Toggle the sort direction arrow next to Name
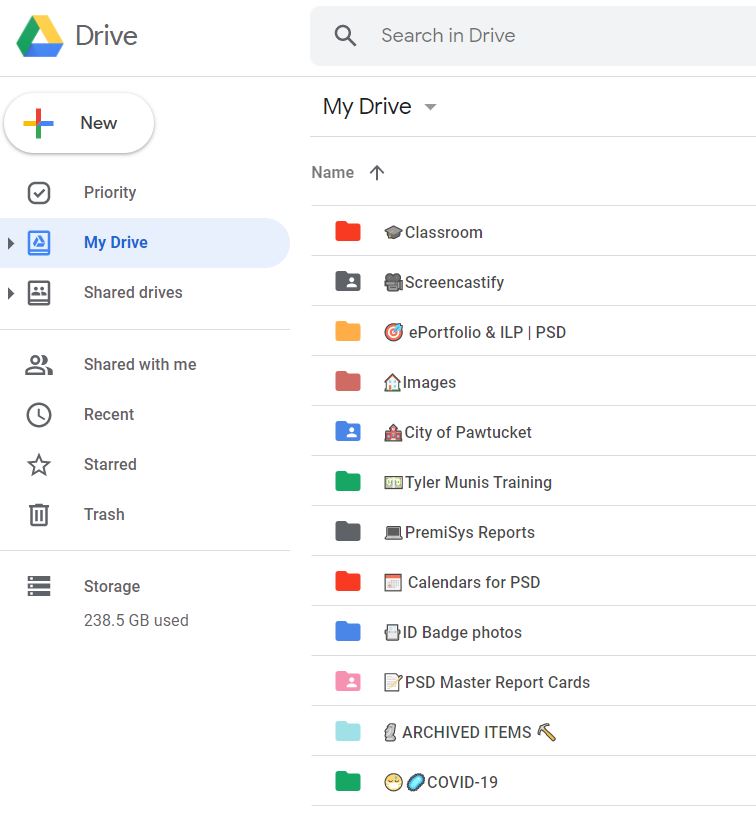756x814 pixels. pos(377,172)
